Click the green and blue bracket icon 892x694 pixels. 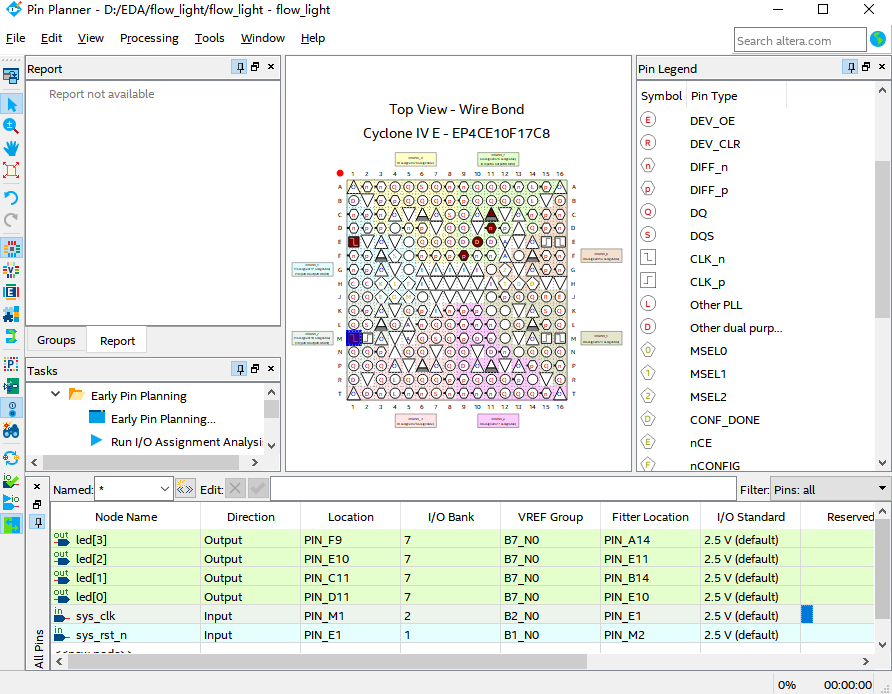11,336
